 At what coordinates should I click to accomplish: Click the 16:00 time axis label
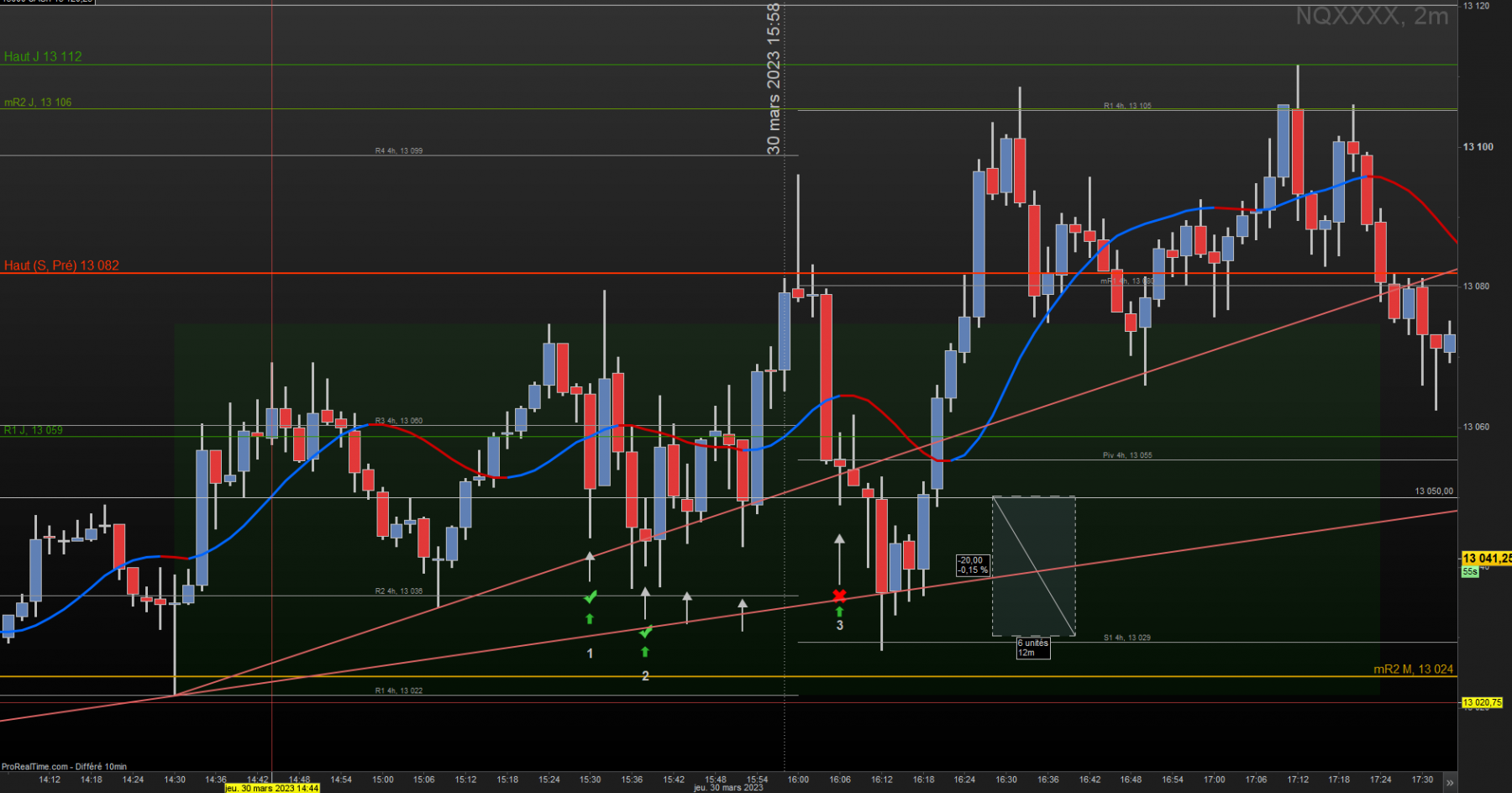click(x=798, y=780)
